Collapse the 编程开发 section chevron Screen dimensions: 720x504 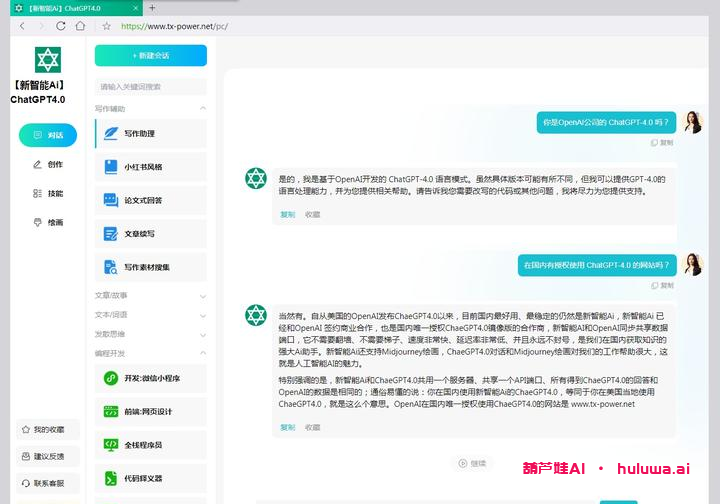tap(202, 353)
